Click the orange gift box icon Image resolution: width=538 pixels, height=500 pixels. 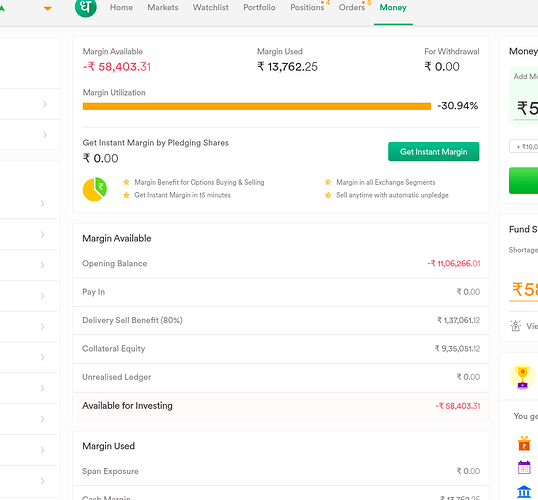click(x=524, y=443)
